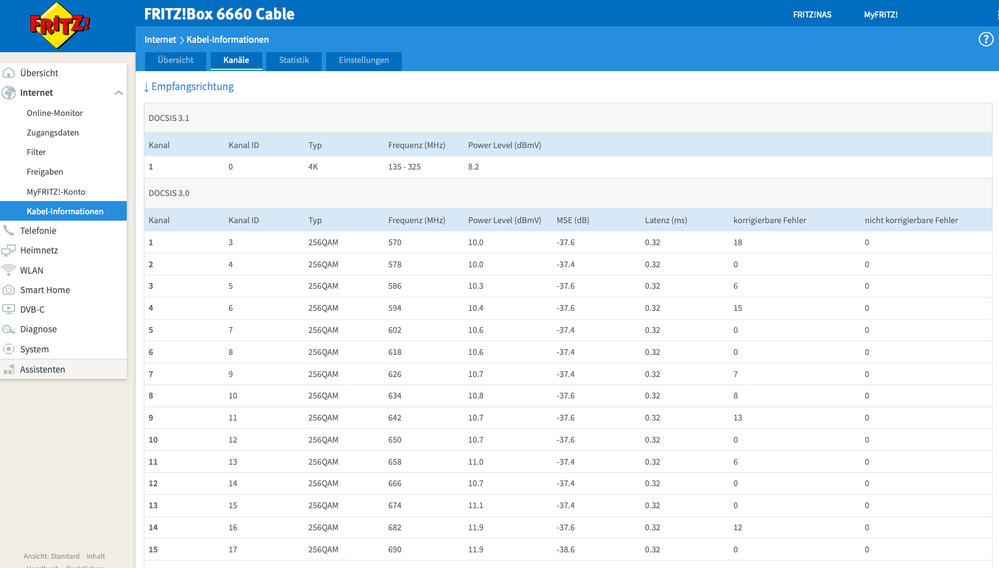
Task: Click the frequency 690 cell
Action: tap(395, 550)
